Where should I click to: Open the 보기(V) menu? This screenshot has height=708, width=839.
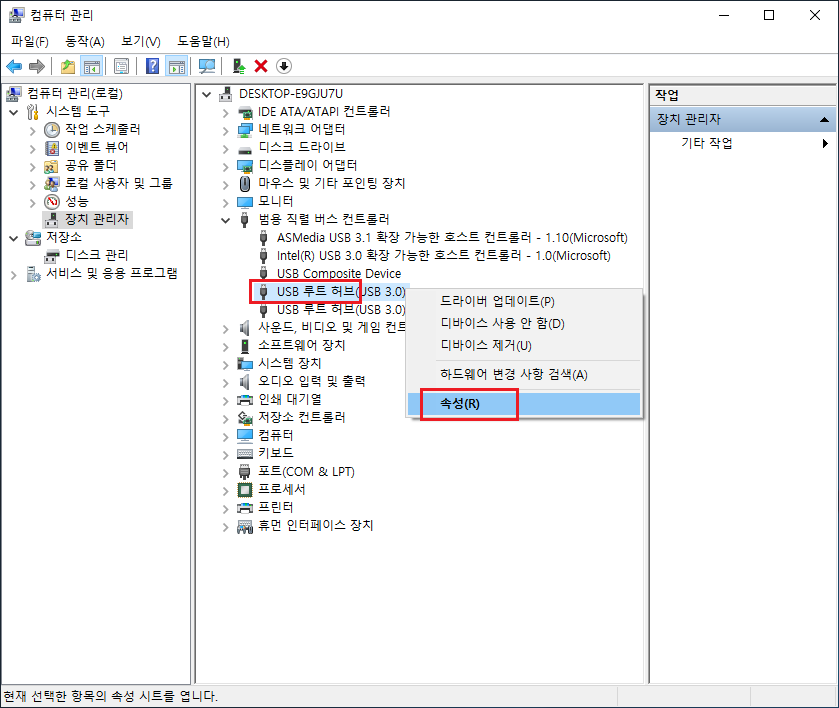pyautogui.click(x=141, y=42)
